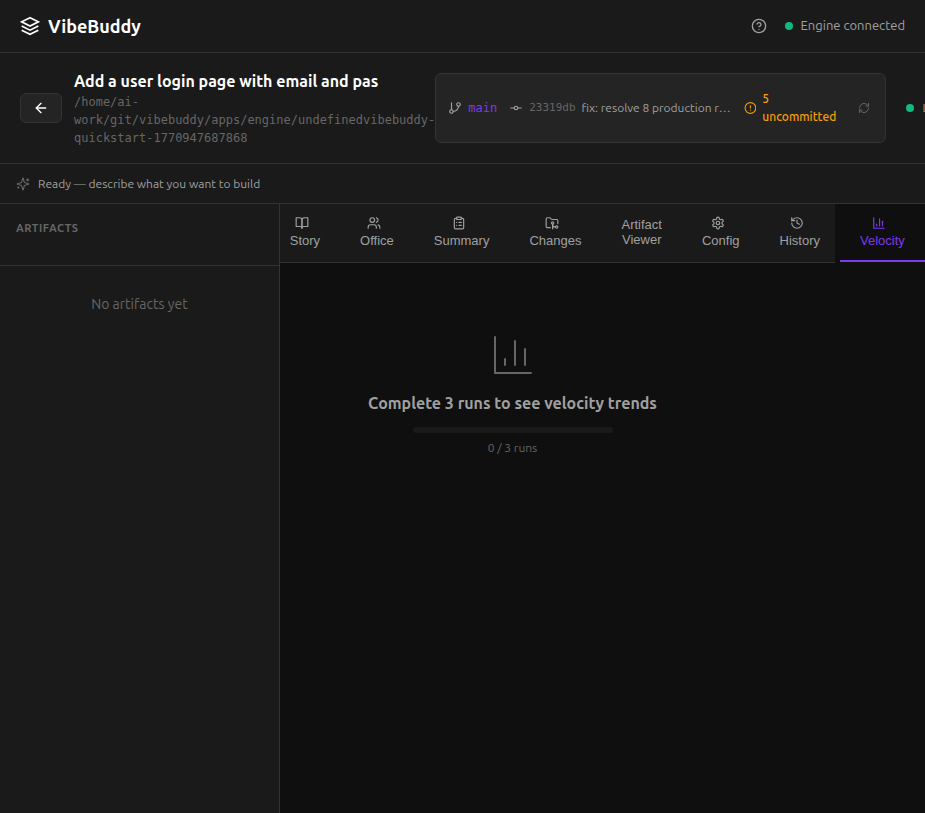Select the Velocity bar chart icon
Screen dimensions: 925x813
881,223
